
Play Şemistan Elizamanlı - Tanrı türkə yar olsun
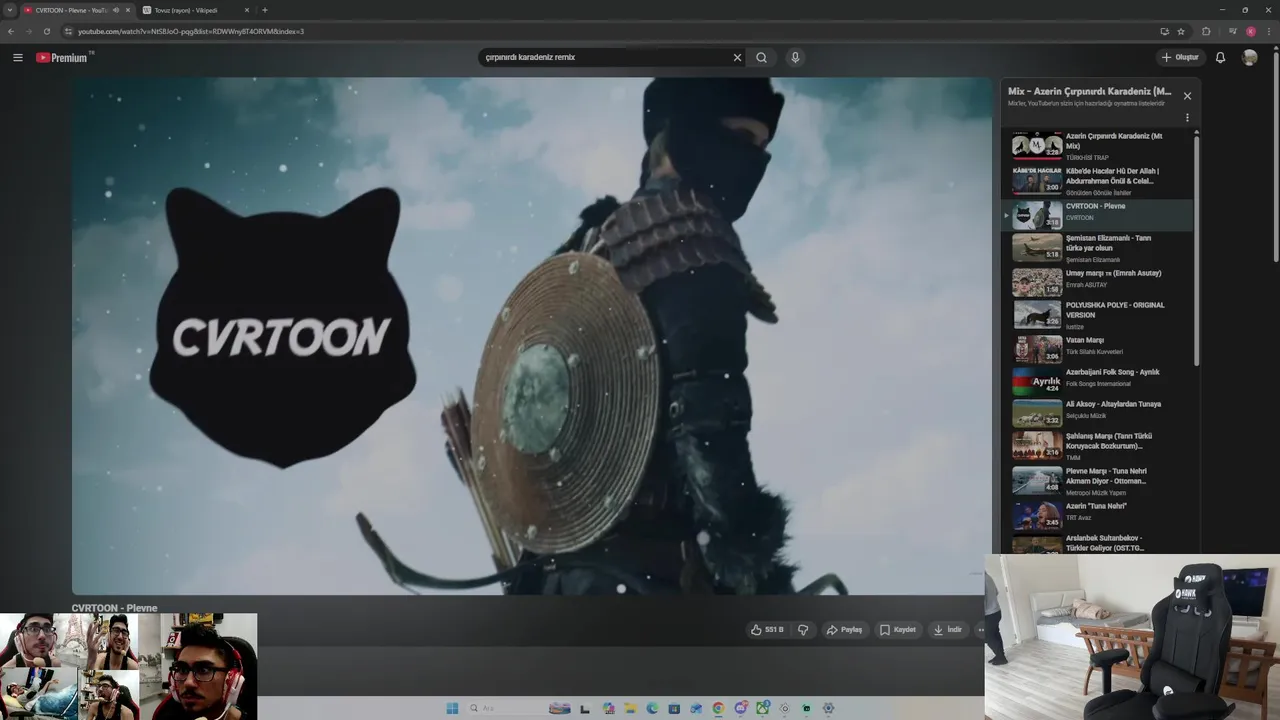pos(1097,248)
